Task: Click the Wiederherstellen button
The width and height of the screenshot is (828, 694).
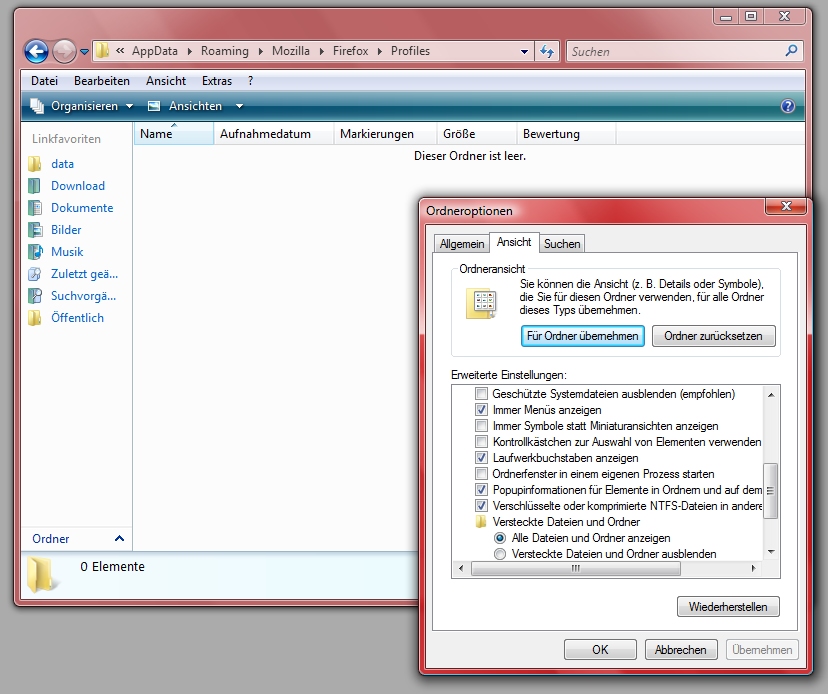Action: coord(728,607)
